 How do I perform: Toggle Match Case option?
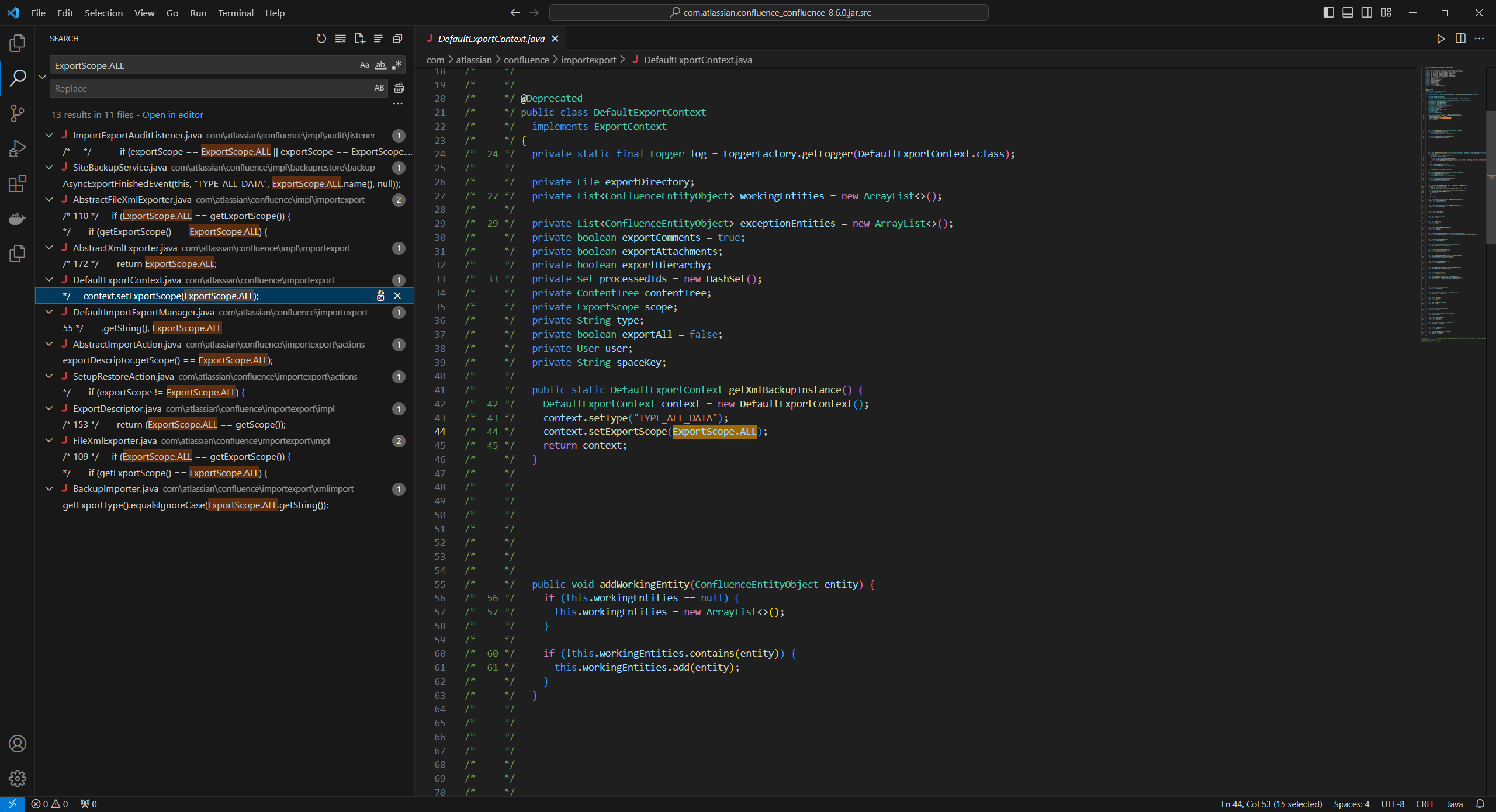click(x=365, y=65)
